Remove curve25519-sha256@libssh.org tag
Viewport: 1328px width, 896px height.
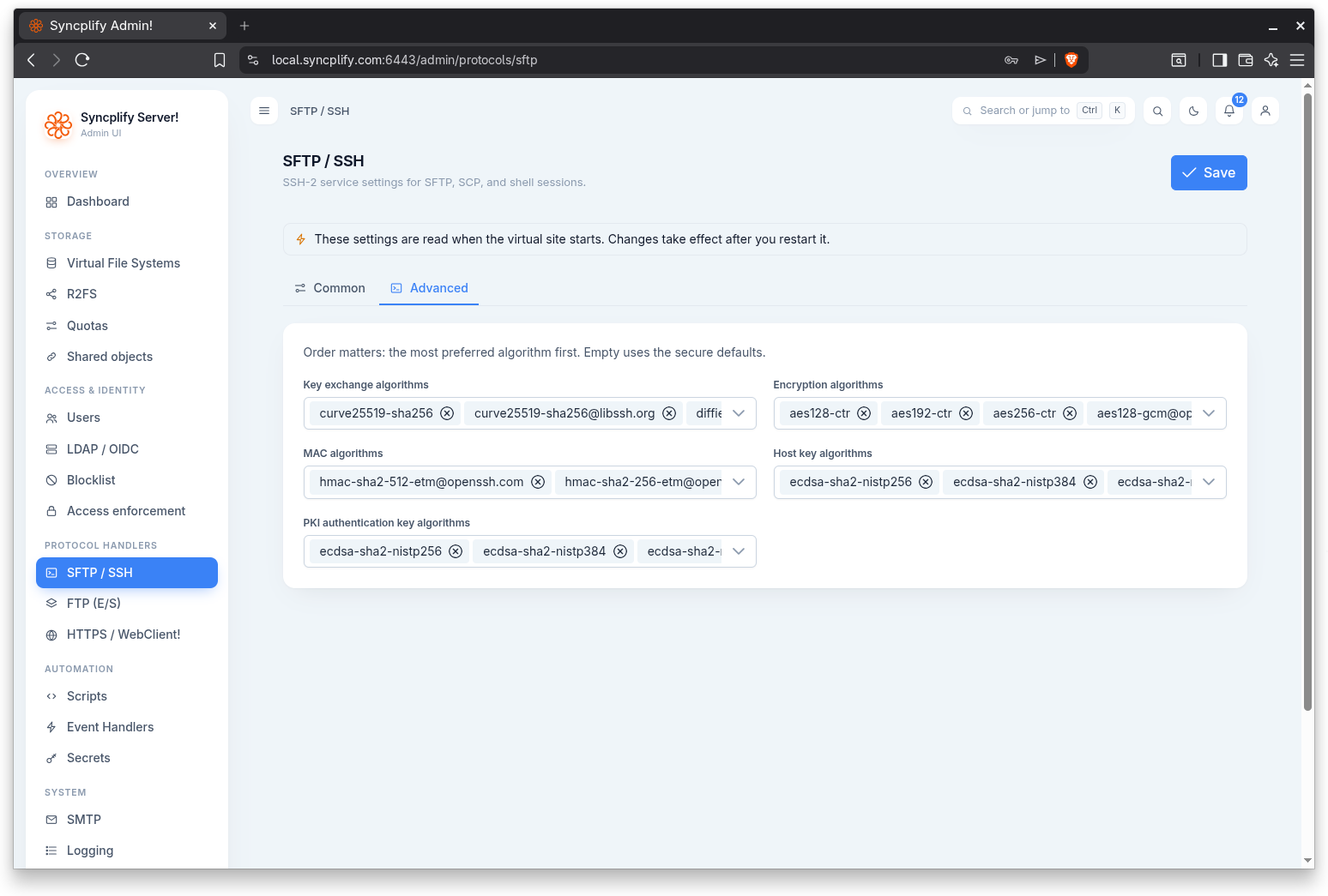point(669,413)
